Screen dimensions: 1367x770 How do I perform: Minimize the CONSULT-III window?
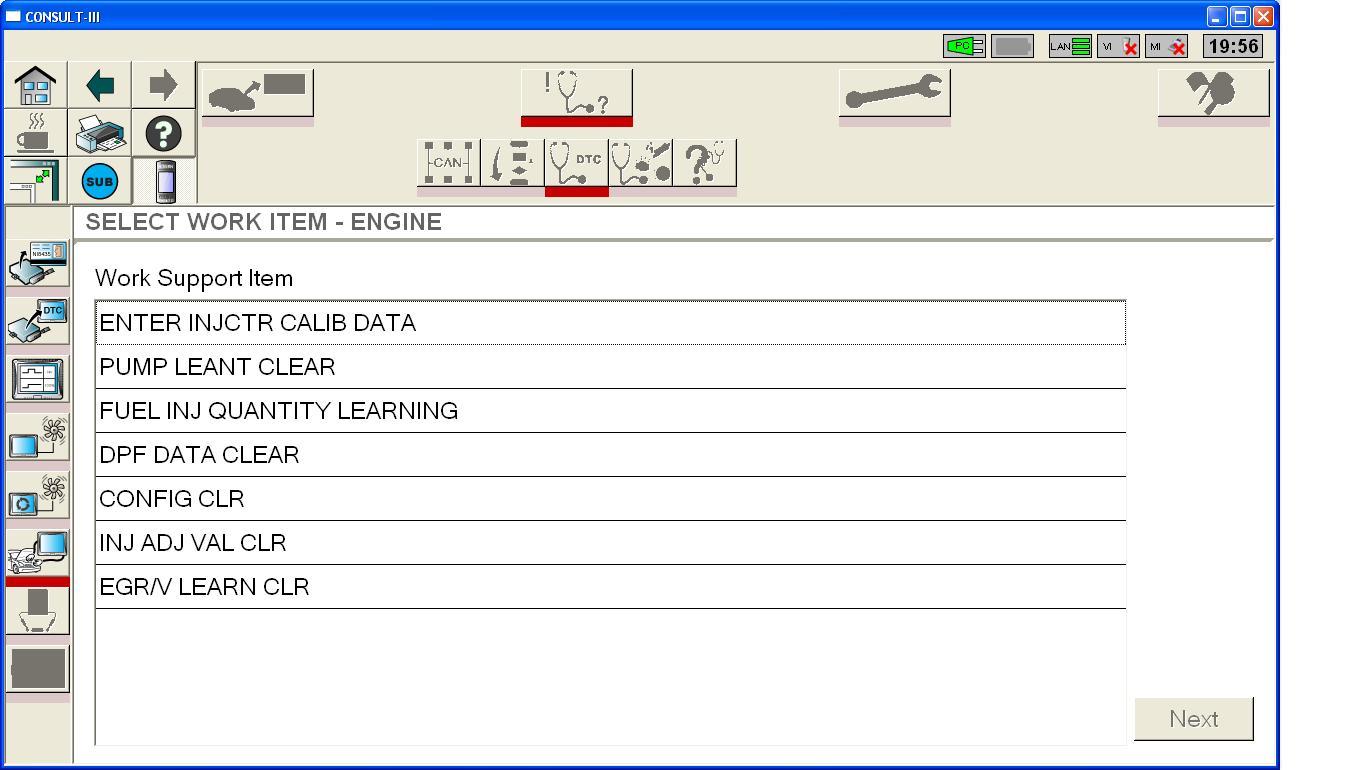[x=1217, y=16]
